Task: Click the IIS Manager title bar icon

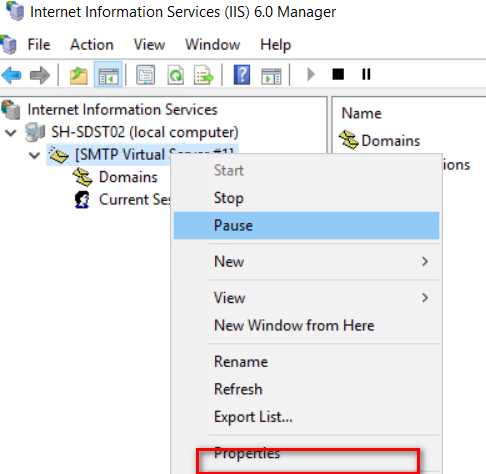Action: tap(15, 11)
